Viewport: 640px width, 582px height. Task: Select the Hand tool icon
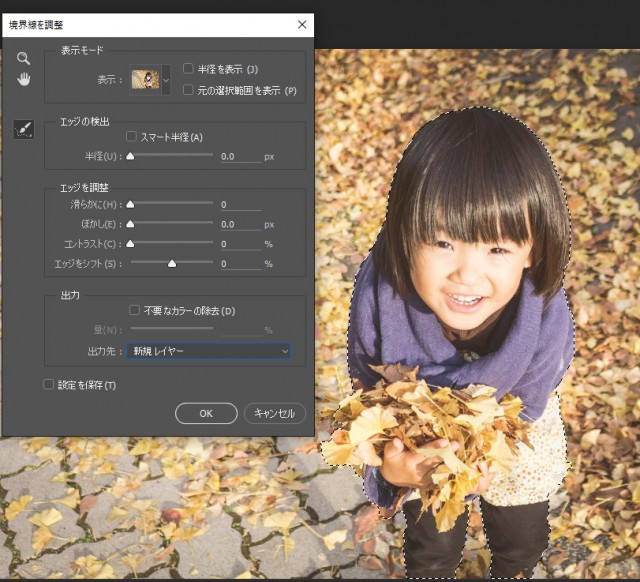(x=23, y=80)
